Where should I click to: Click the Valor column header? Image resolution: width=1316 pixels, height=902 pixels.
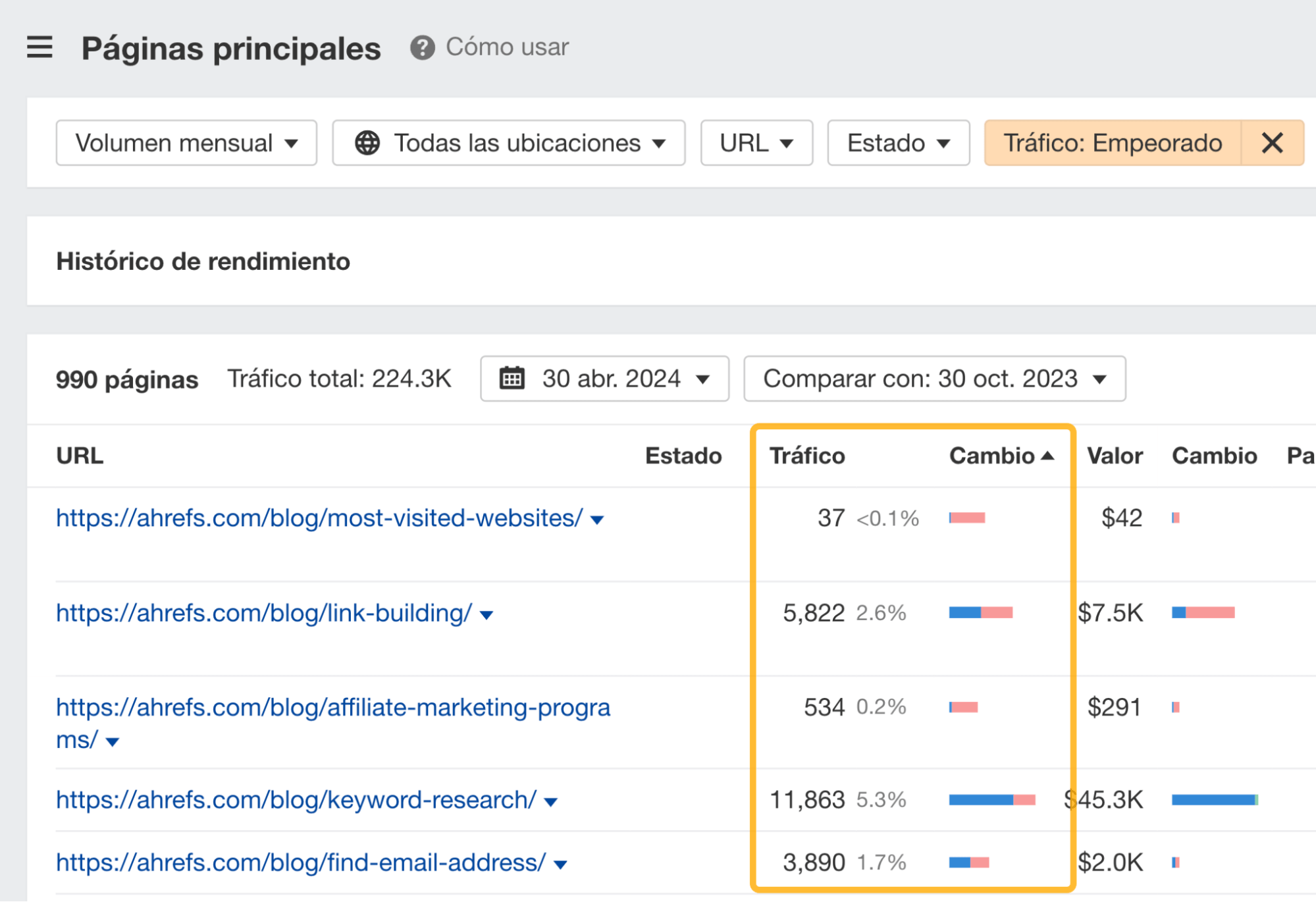1115,454
